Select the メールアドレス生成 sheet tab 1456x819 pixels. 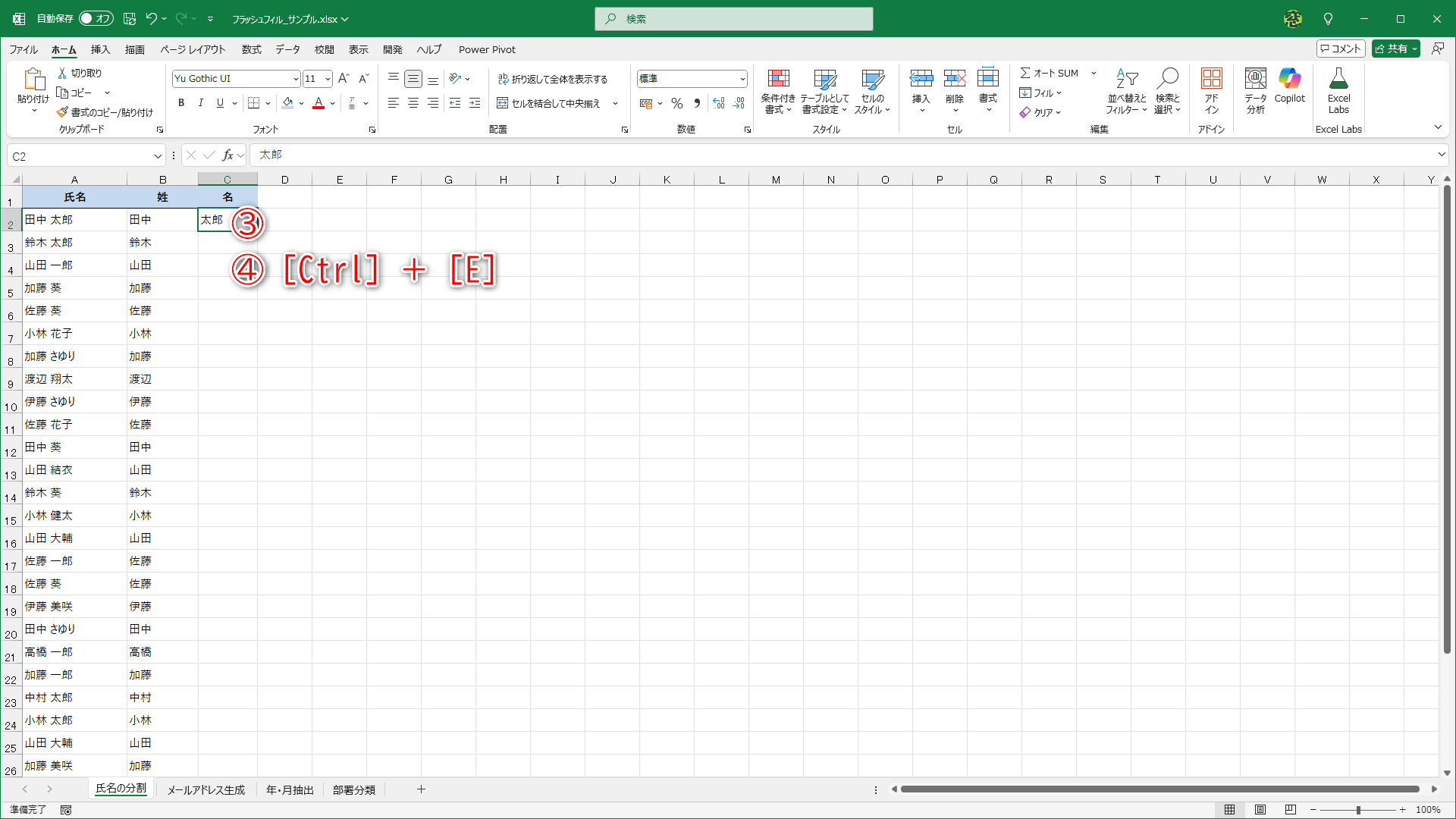206,789
